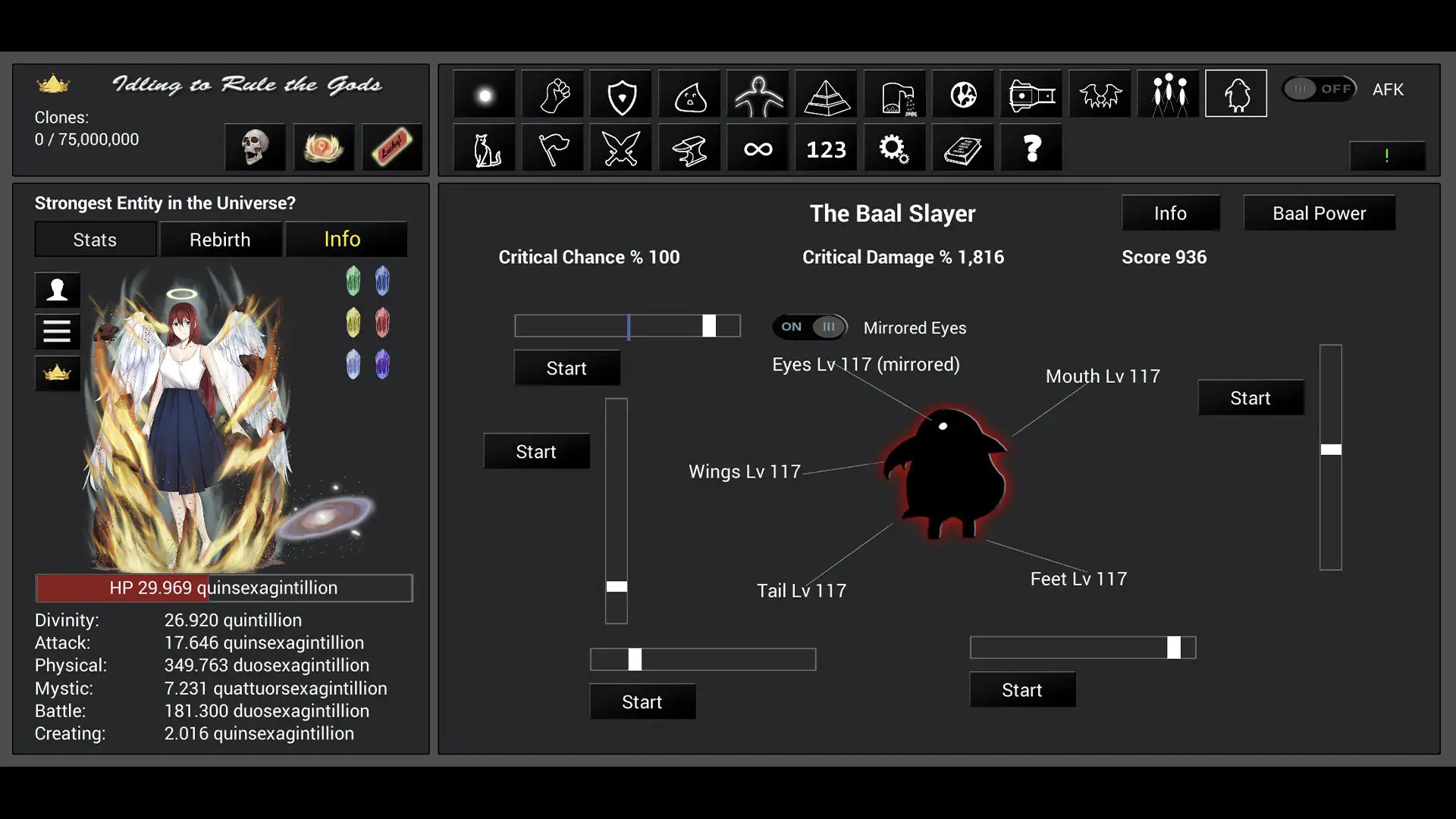This screenshot has width=1456, height=819.
Task: Click the black Baal bird creature
Action: point(945,474)
